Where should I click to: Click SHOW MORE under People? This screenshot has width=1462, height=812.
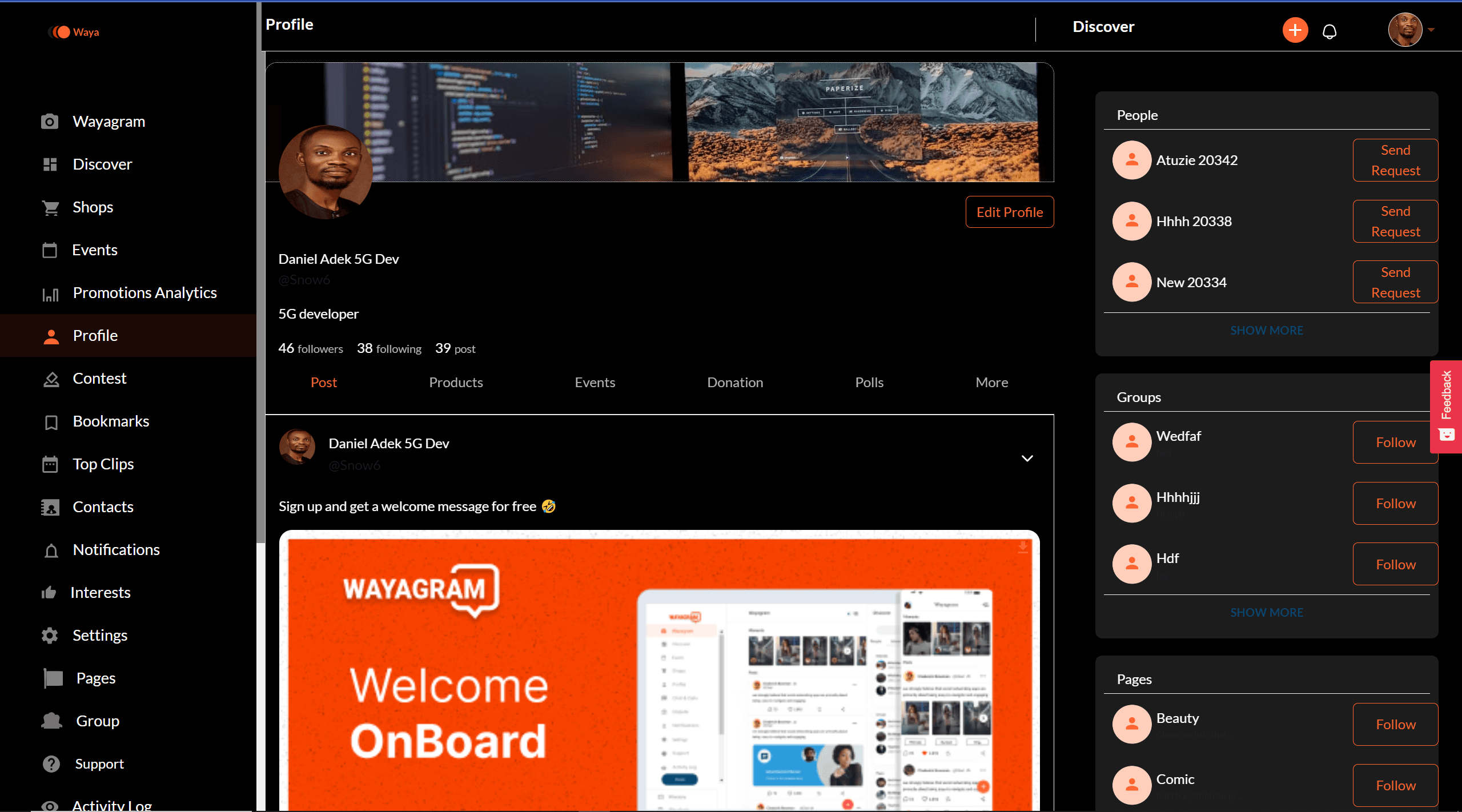(1266, 330)
